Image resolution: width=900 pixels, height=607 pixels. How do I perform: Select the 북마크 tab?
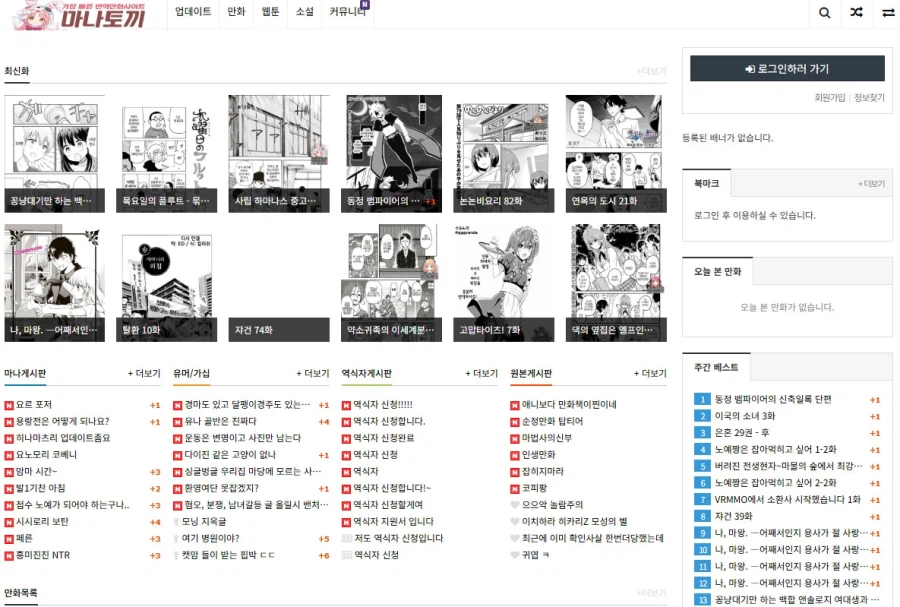click(707, 184)
